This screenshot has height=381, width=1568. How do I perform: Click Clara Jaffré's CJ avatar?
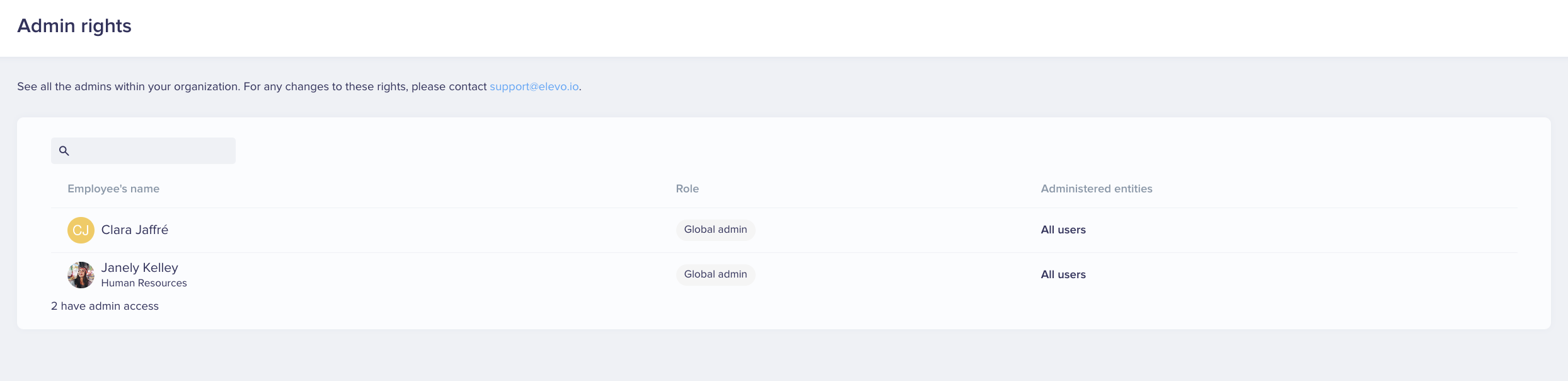point(81,230)
